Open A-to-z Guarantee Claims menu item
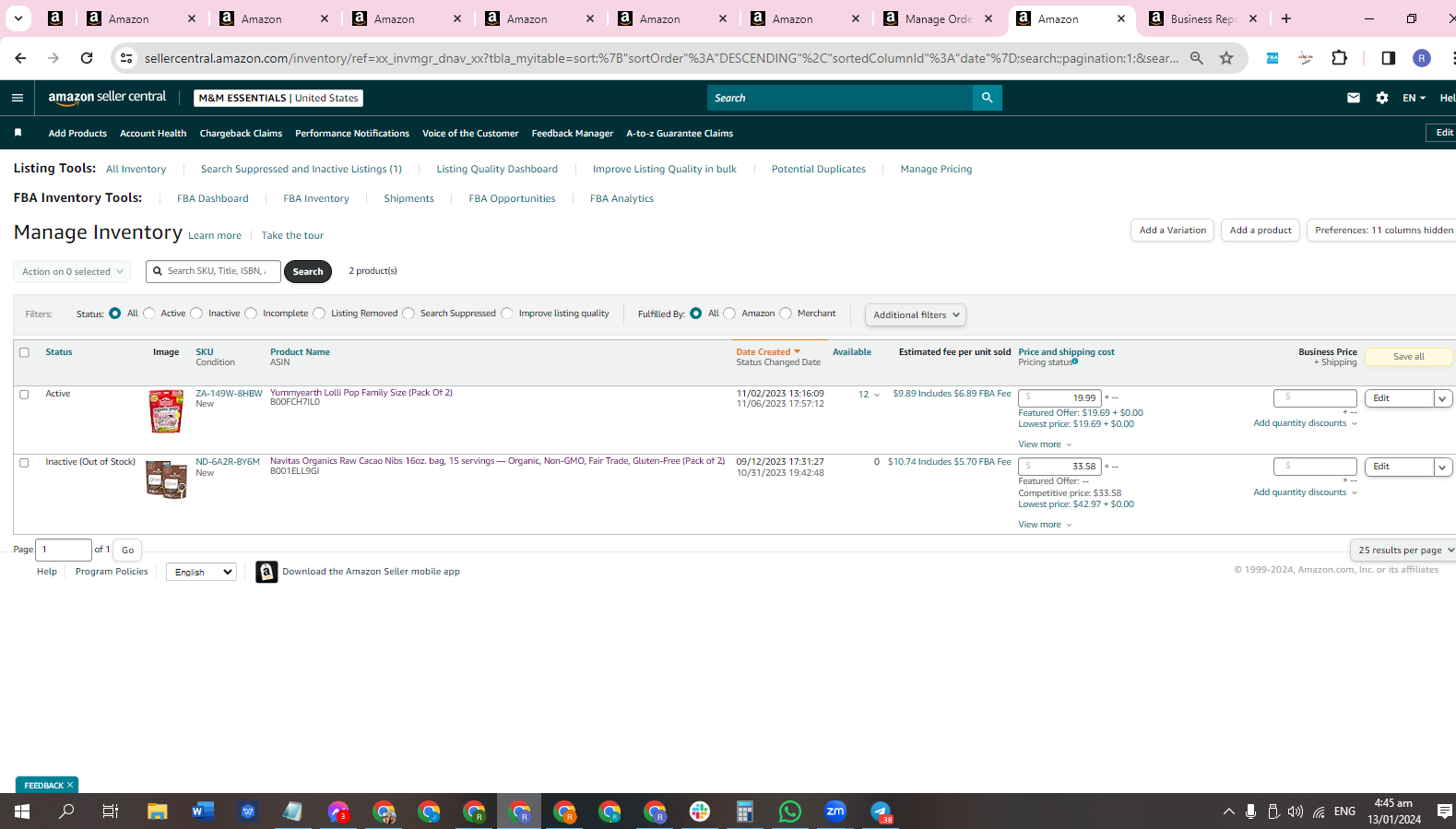 [680, 133]
